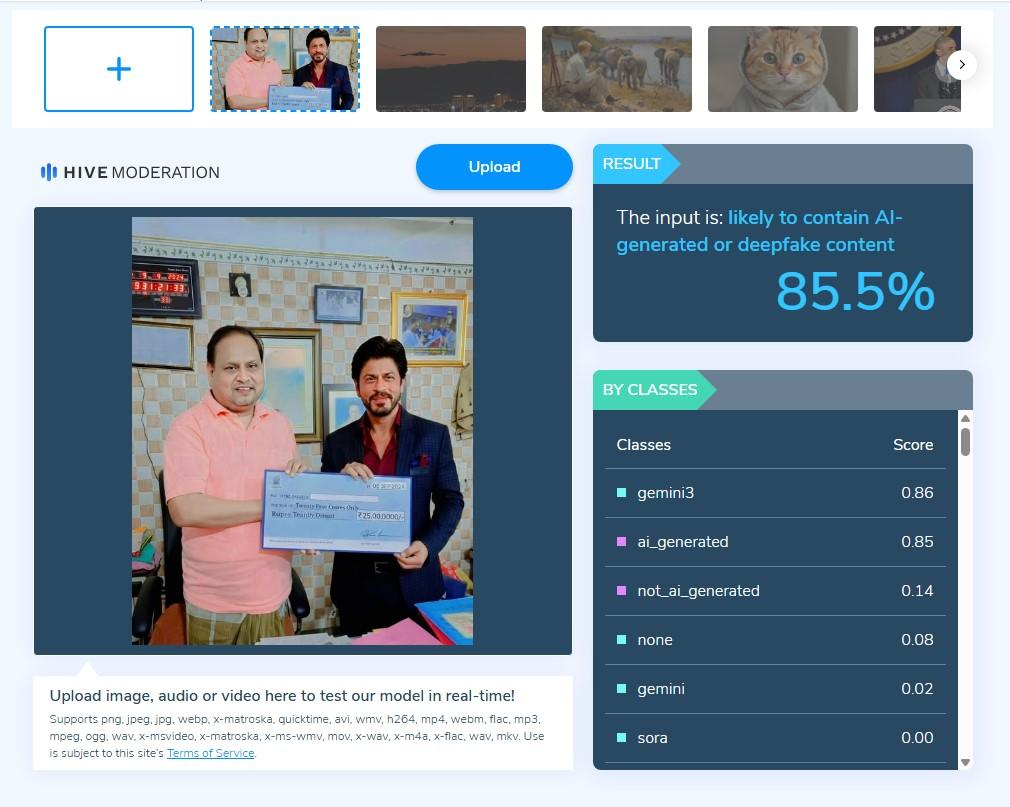Click the 85.5% result score

click(855, 292)
